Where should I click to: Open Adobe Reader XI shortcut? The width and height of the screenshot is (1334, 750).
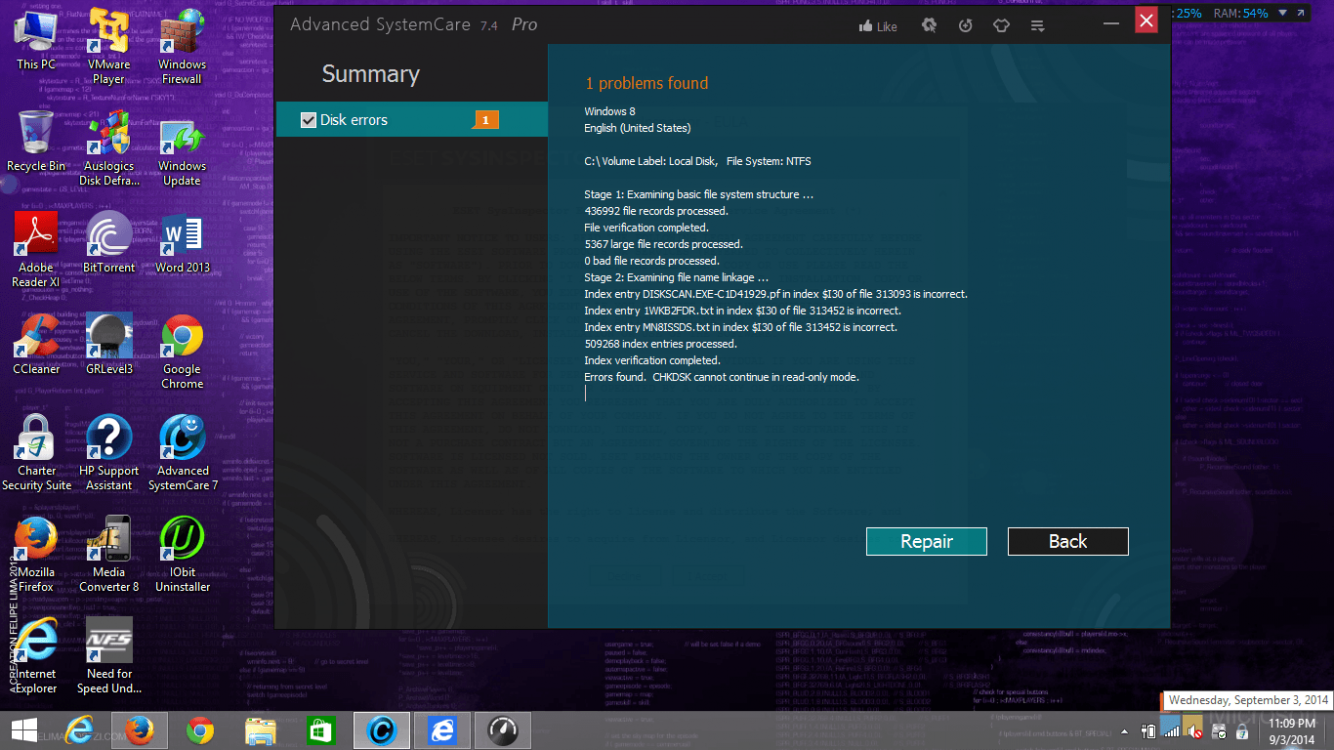point(36,250)
